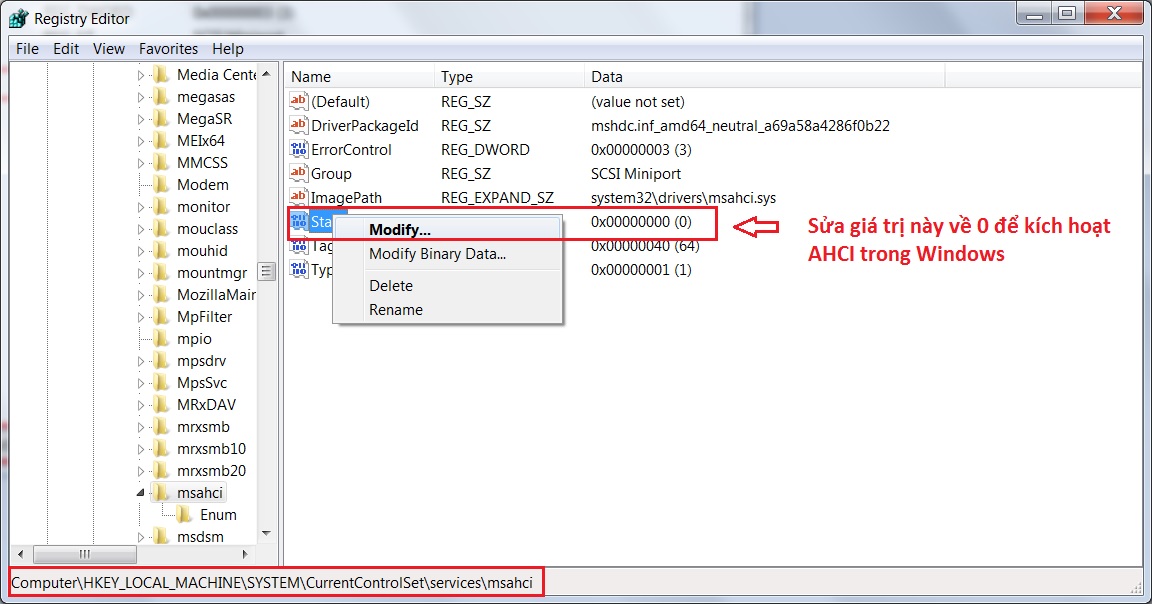Select the ImagePath value icon
Viewport: 1152px width, 606px height.
(x=298, y=198)
